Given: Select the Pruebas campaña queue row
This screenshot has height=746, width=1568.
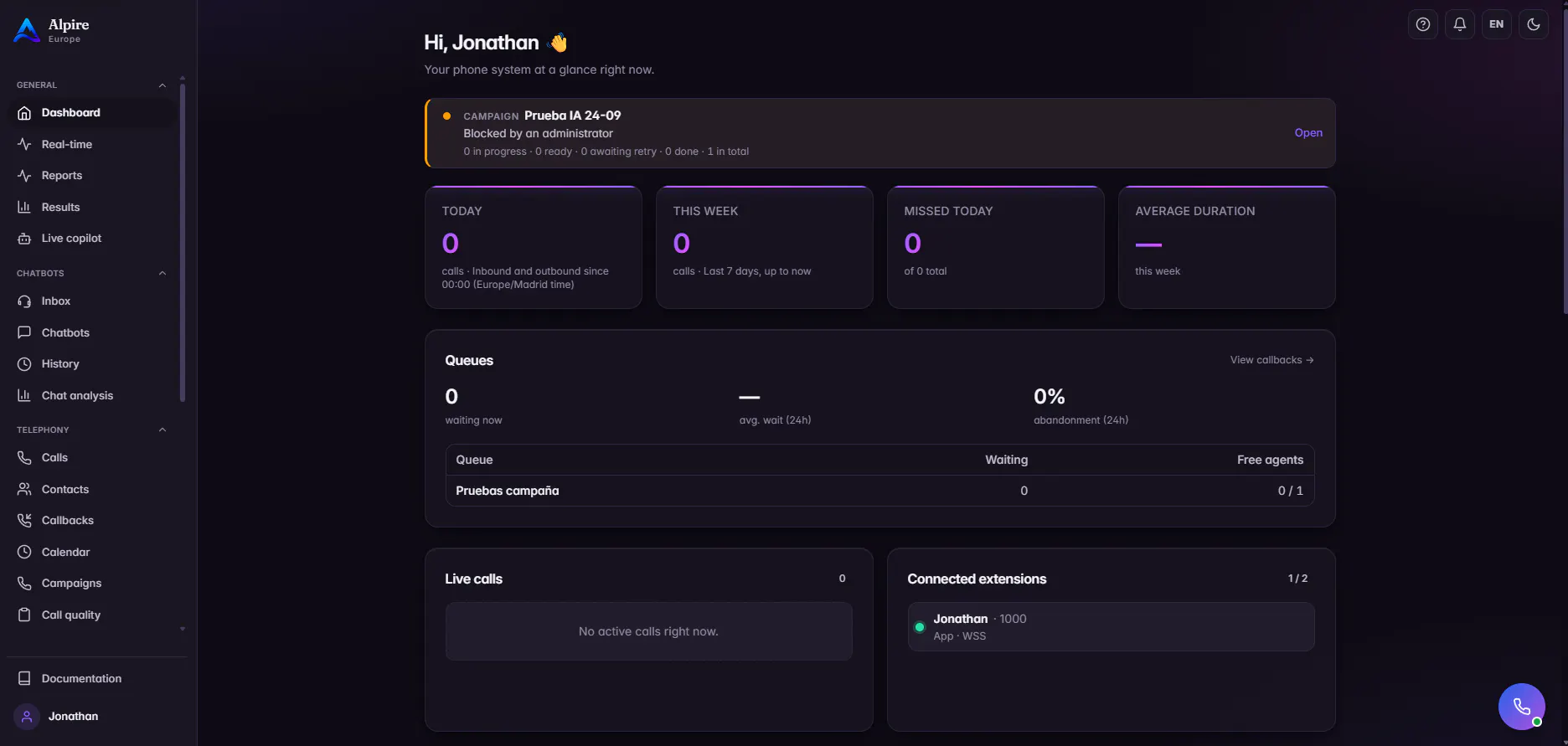Looking at the screenshot, I should coord(879,491).
